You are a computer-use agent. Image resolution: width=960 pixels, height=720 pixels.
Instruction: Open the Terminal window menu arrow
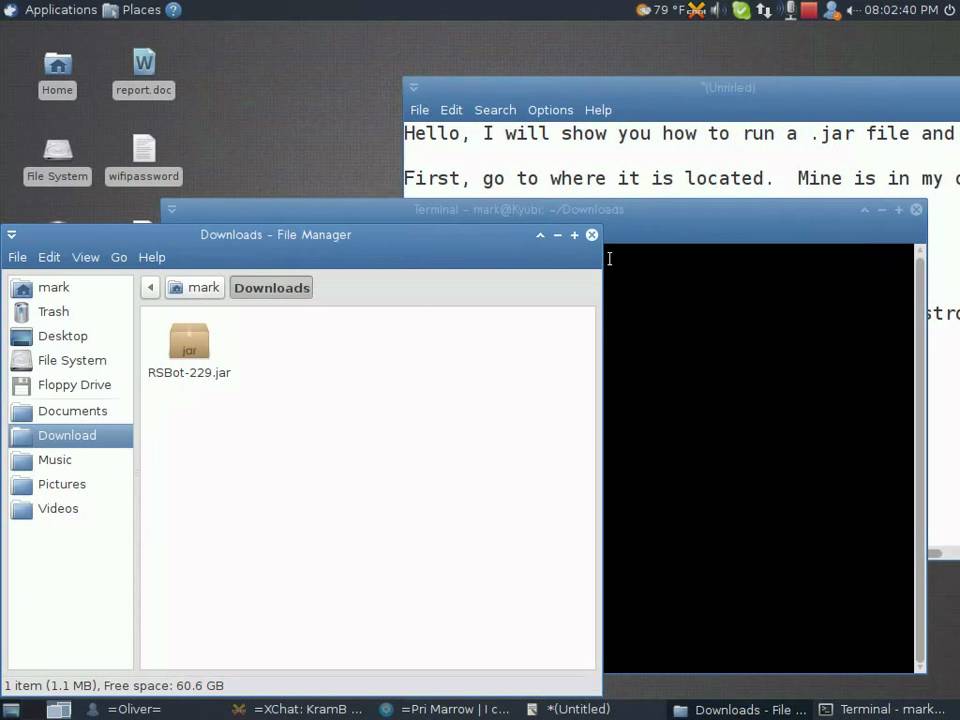coord(172,209)
